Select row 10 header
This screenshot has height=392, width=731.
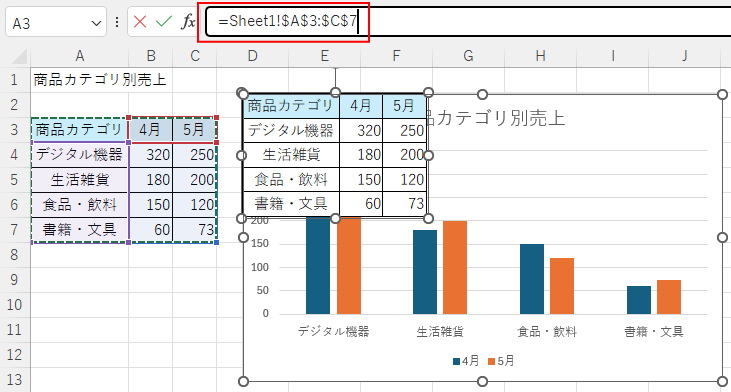click(x=14, y=305)
